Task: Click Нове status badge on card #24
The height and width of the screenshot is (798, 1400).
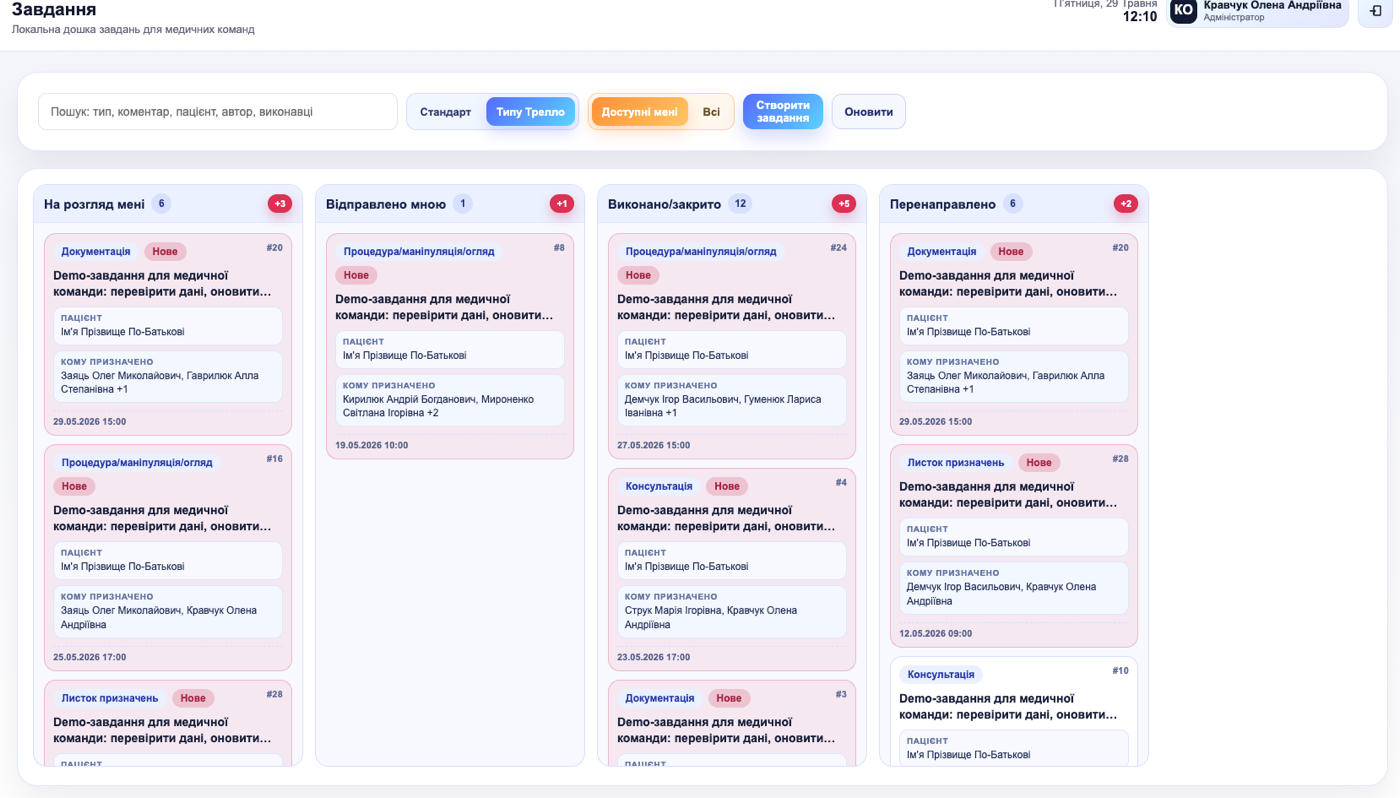Action: [638, 275]
